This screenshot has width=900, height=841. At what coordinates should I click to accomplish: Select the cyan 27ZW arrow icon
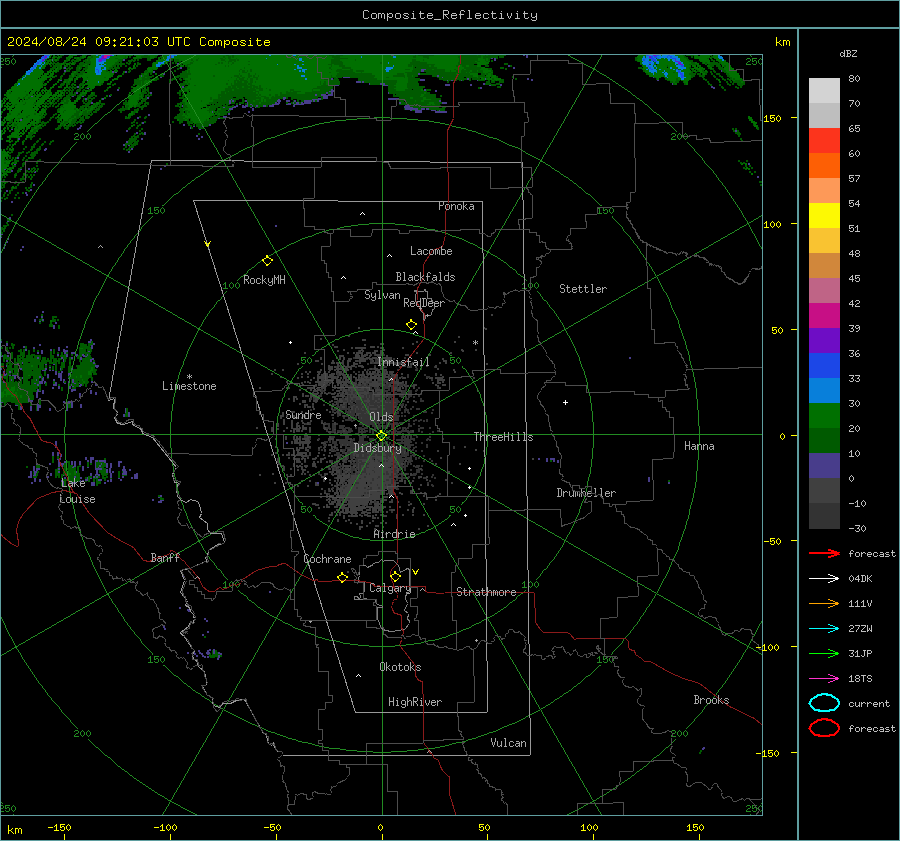coord(824,629)
